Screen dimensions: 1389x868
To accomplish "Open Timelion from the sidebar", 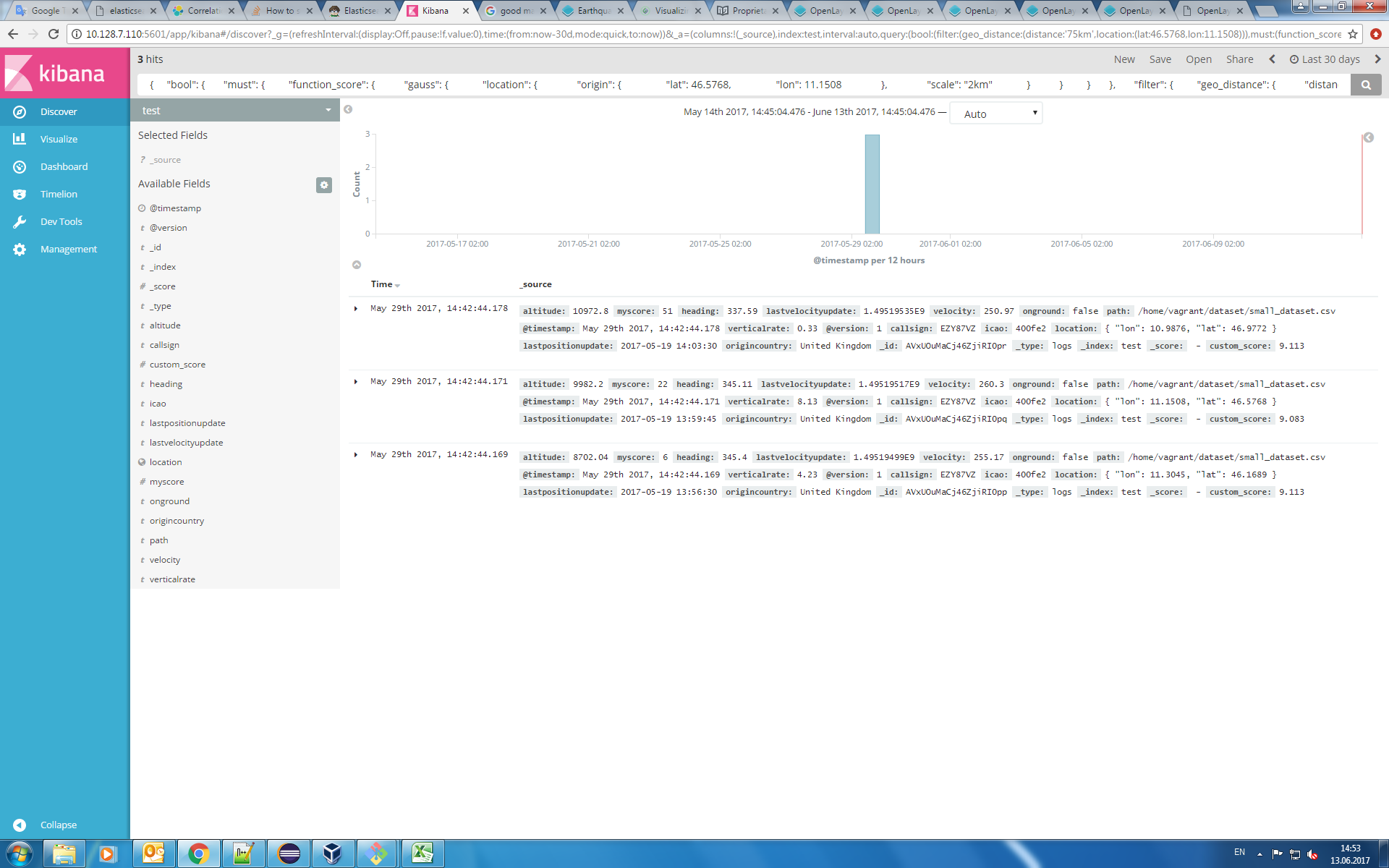I will coord(59,194).
